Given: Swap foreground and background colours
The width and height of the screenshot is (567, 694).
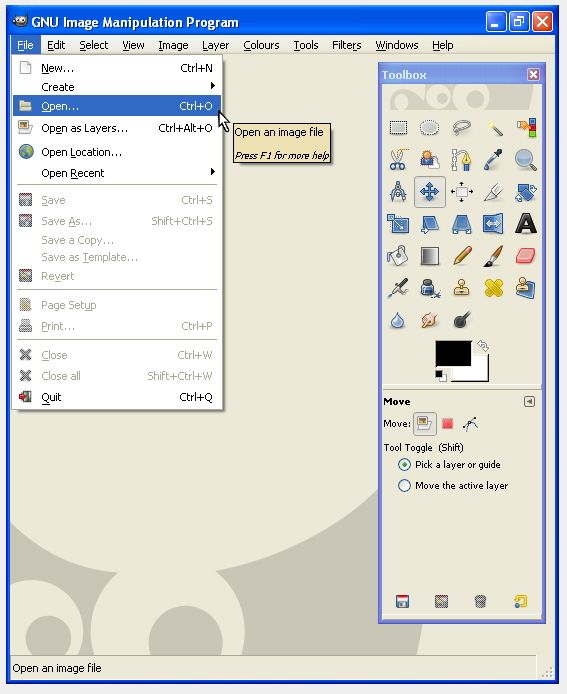Looking at the screenshot, I should 483,346.
